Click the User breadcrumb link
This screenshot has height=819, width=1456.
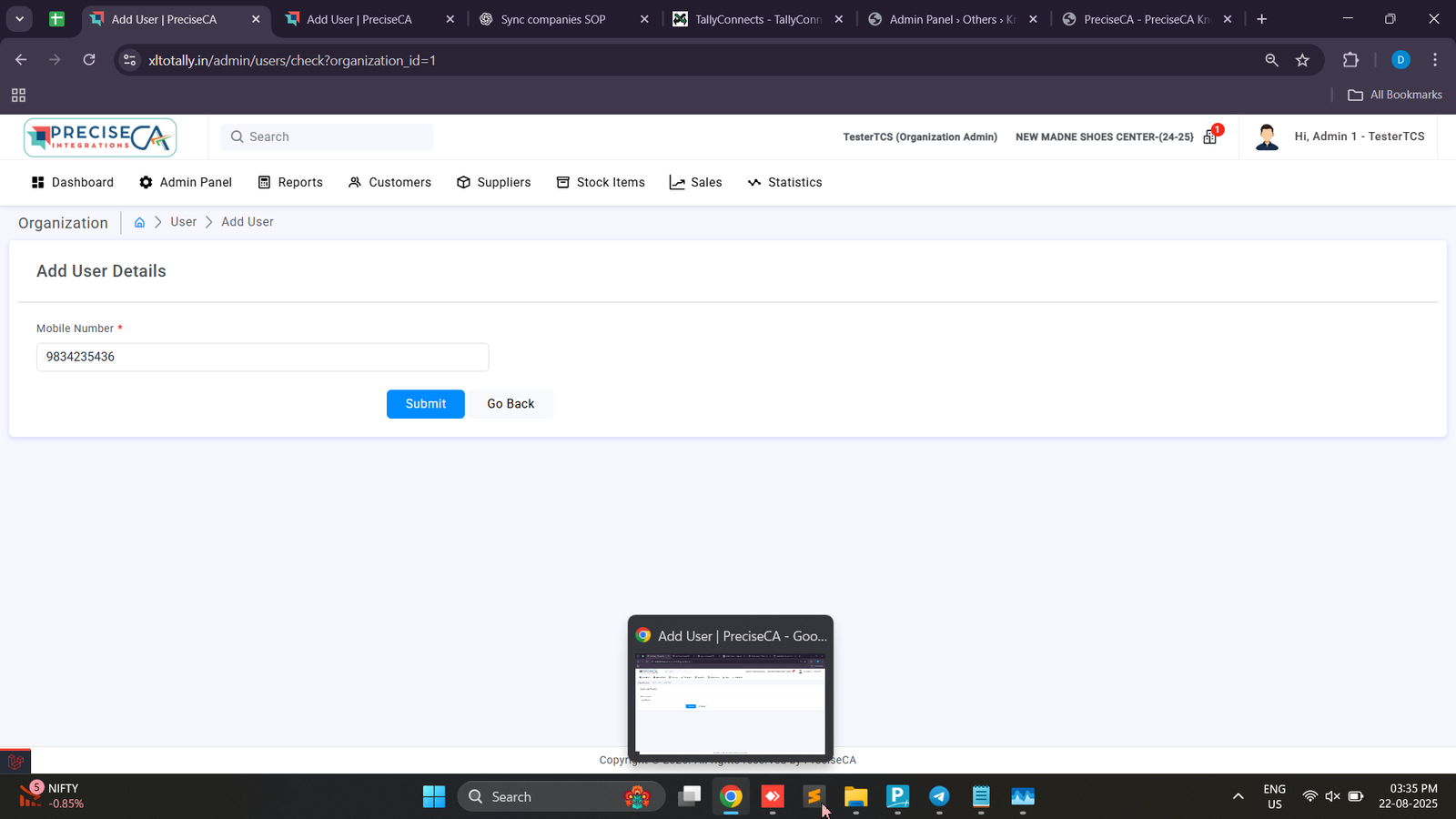[x=183, y=222]
